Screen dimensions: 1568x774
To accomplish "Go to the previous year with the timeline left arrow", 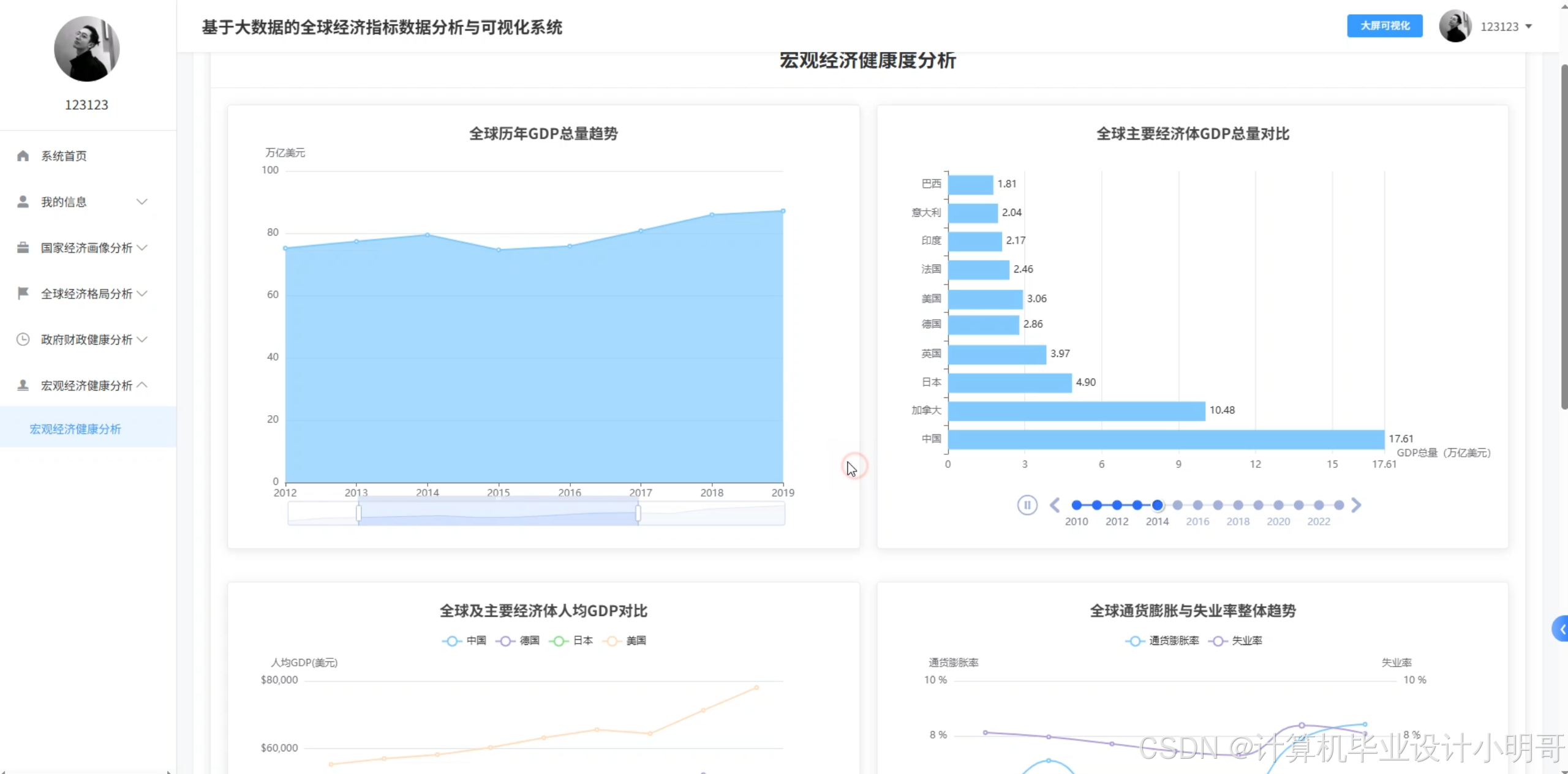I will coord(1055,505).
